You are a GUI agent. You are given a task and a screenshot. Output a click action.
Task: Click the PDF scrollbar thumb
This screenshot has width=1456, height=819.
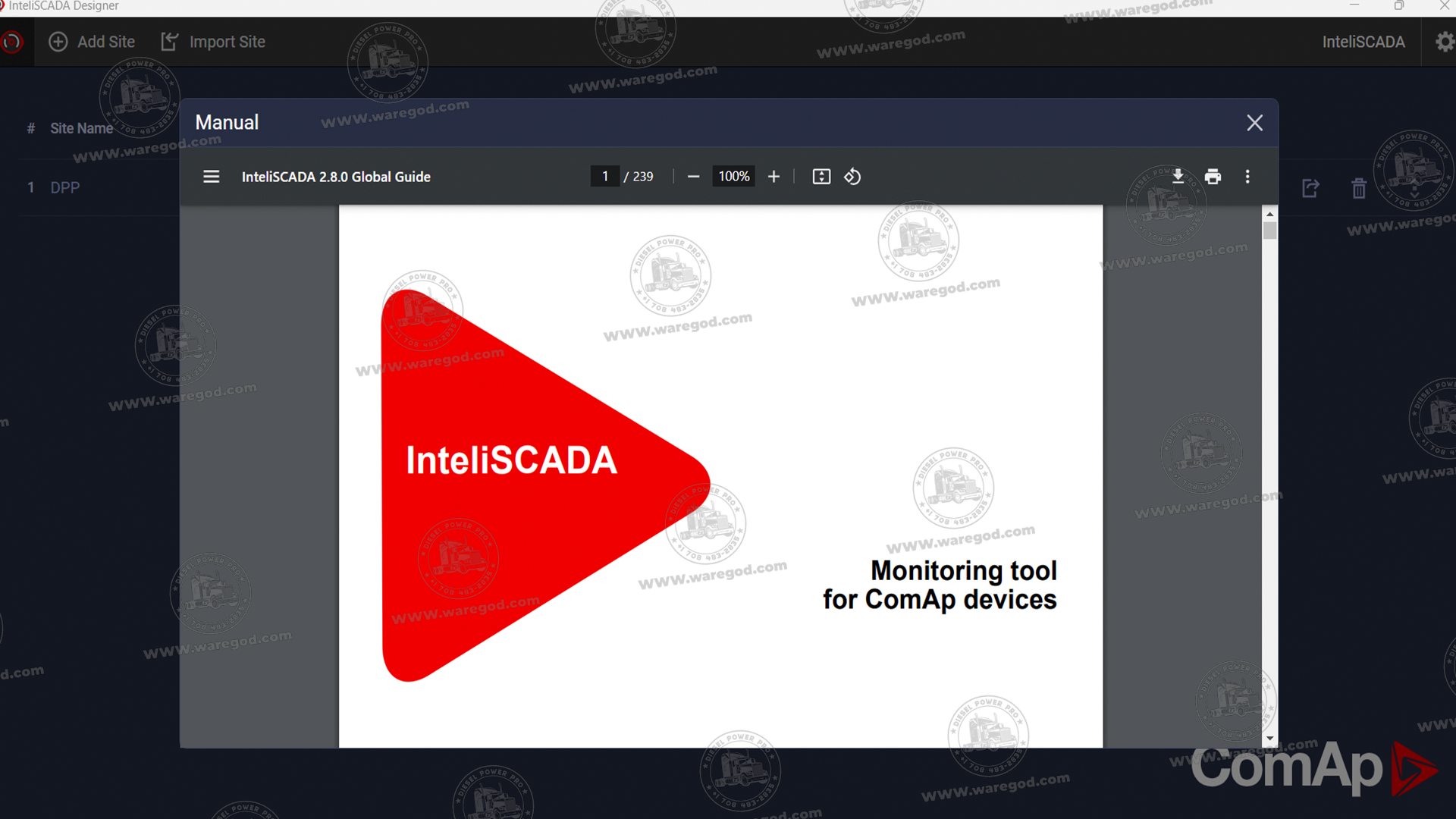point(1269,231)
